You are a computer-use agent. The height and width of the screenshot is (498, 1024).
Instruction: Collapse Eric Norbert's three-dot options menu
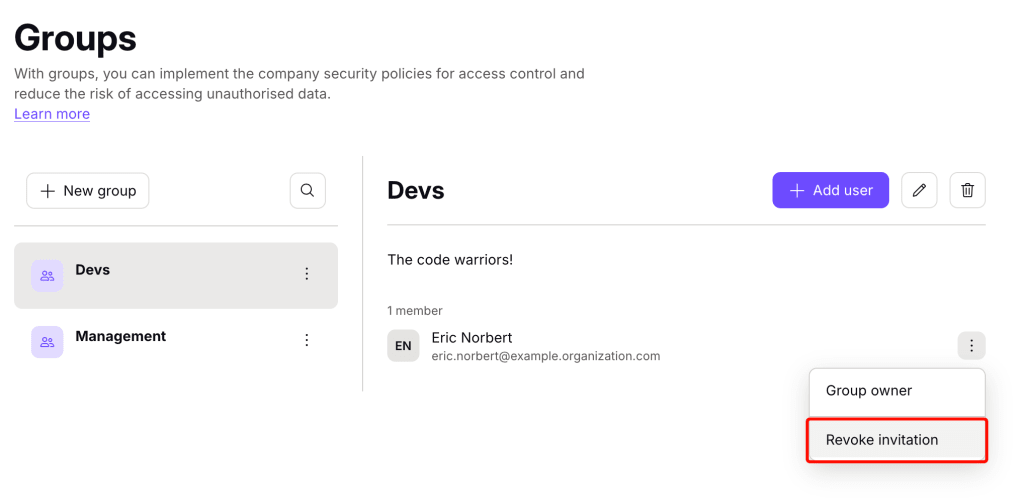click(x=972, y=346)
